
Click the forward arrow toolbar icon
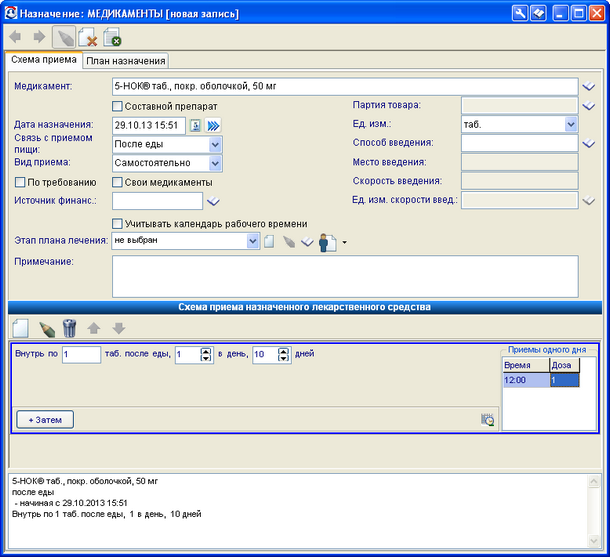pos(39,37)
